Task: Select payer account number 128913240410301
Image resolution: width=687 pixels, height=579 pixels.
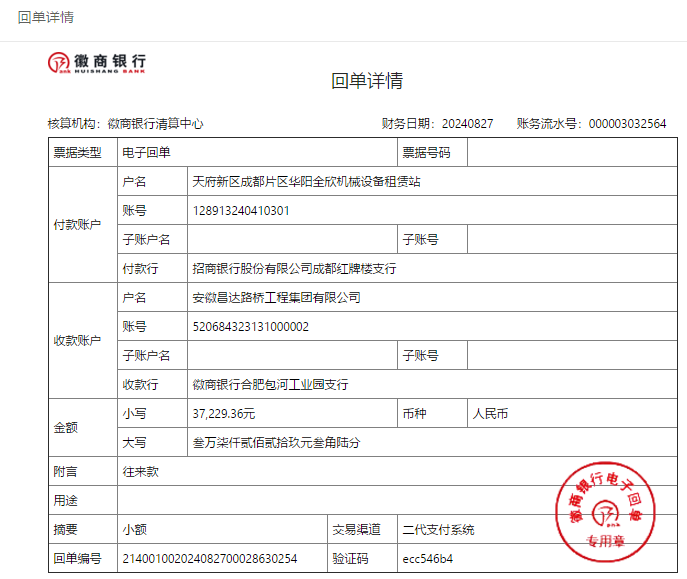Action: [241, 211]
